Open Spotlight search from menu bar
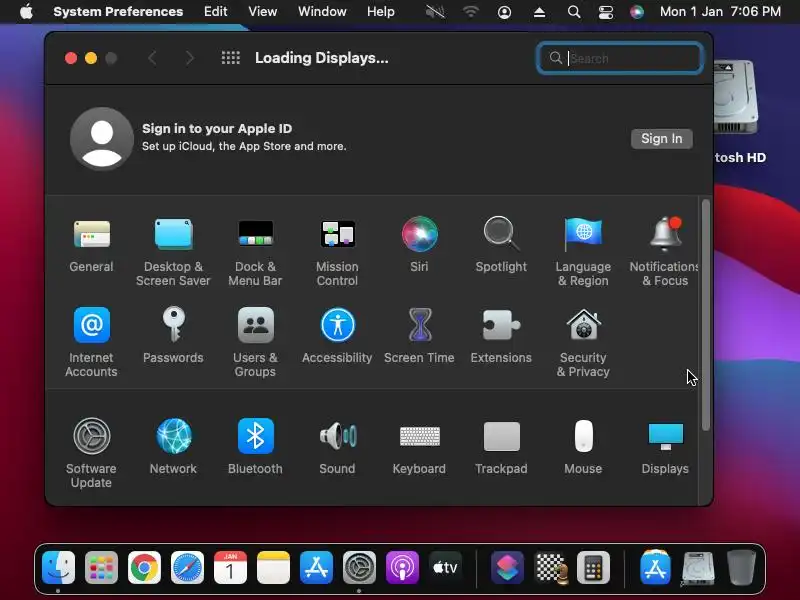Image resolution: width=800 pixels, height=600 pixels. pyautogui.click(x=574, y=12)
